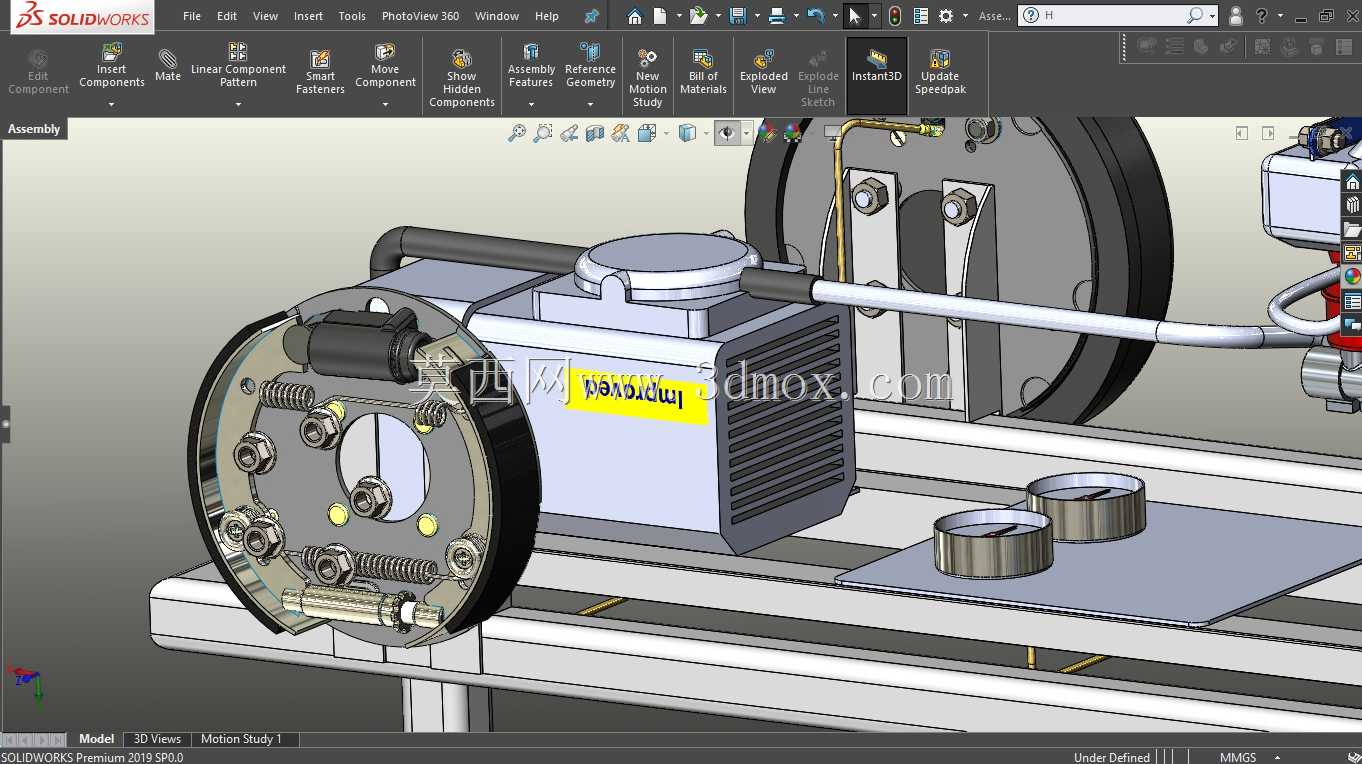Select the Model tab
This screenshot has height=764, width=1362.
coord(97,739)
